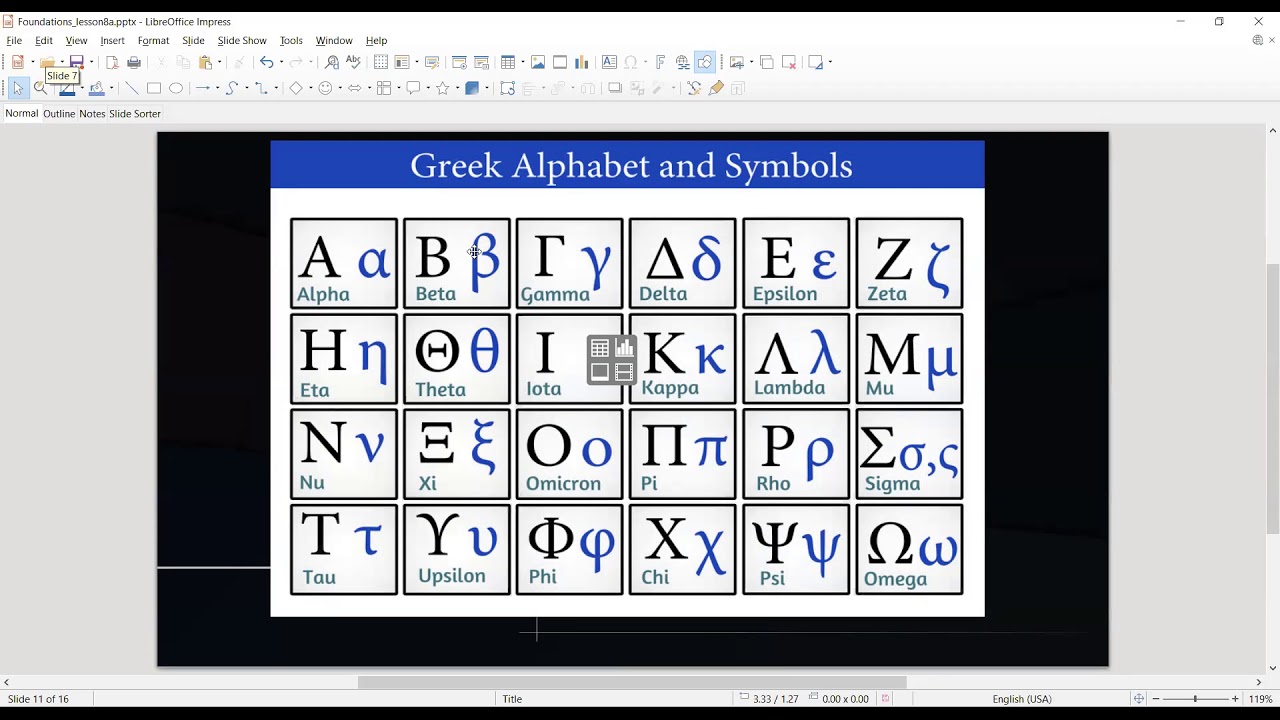This screenshot has height=720, width=1280.
Task: Toggle the Display Grid button
Action: (381, 62)
